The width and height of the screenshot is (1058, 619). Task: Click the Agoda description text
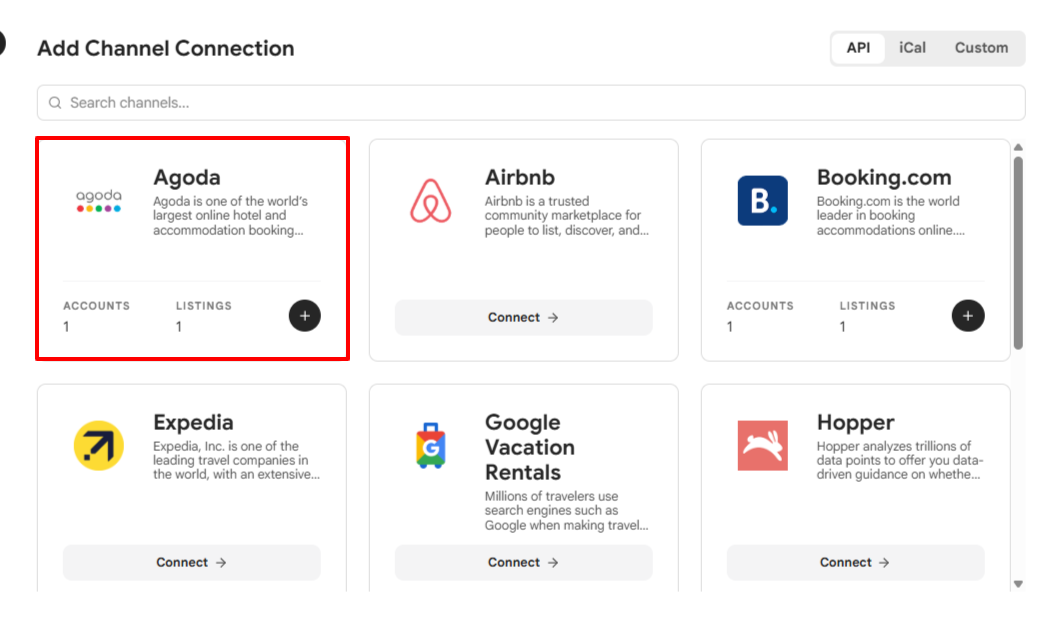(230, 215)
